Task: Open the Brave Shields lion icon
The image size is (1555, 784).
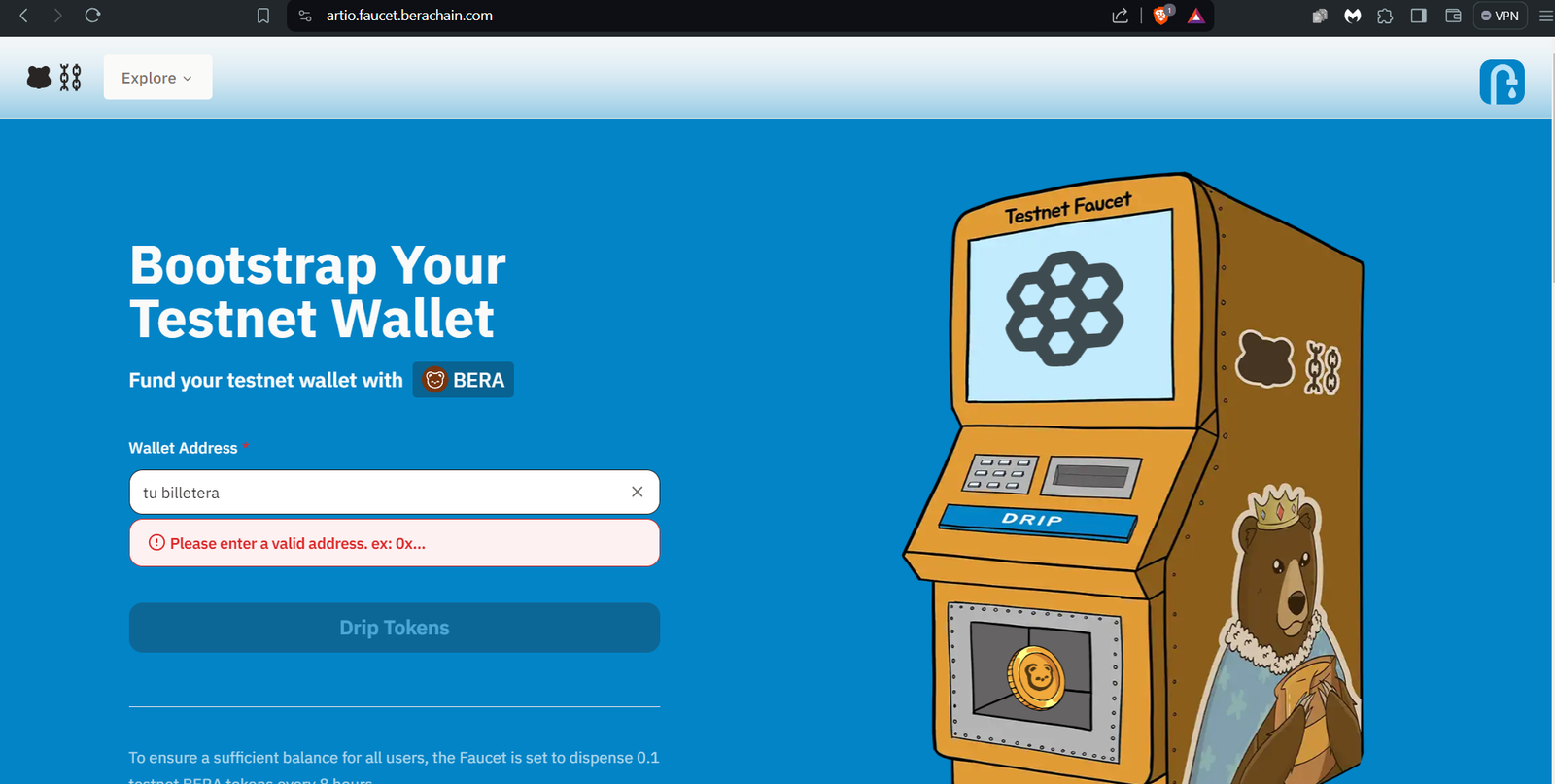Action: (1161, 16)
